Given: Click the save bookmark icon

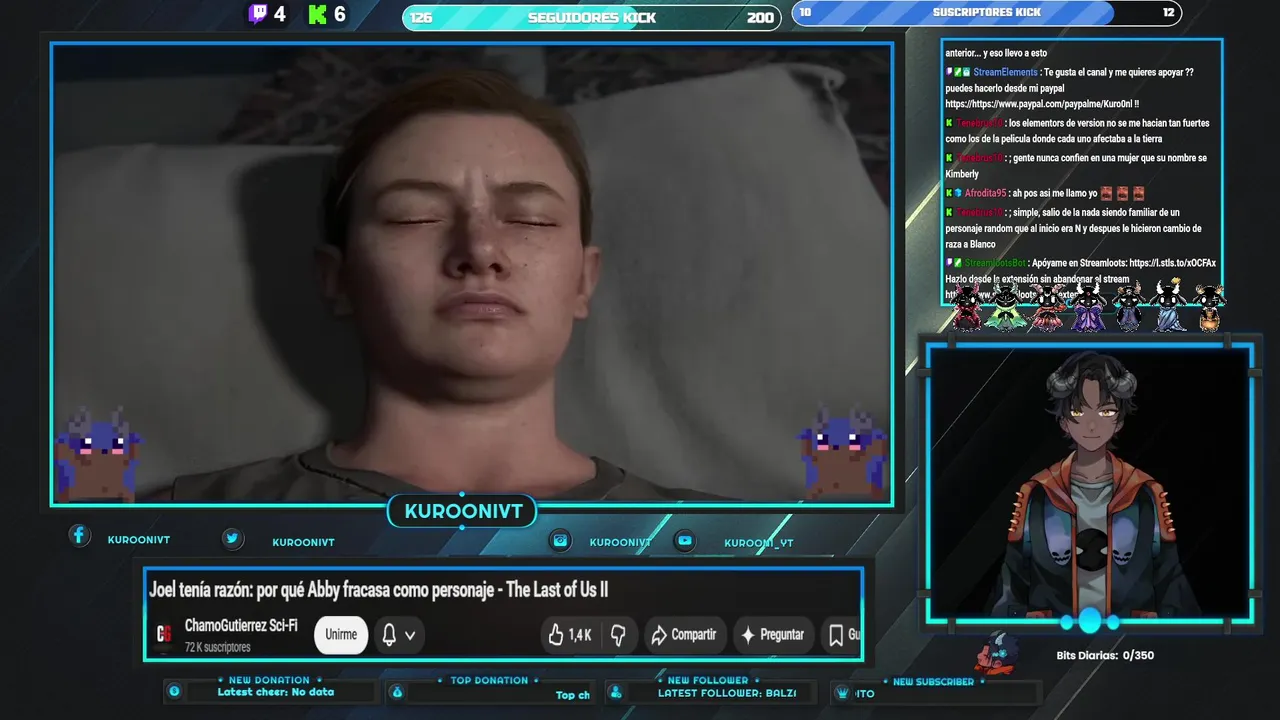Looking at the screenshot, I should coord(836,634).
